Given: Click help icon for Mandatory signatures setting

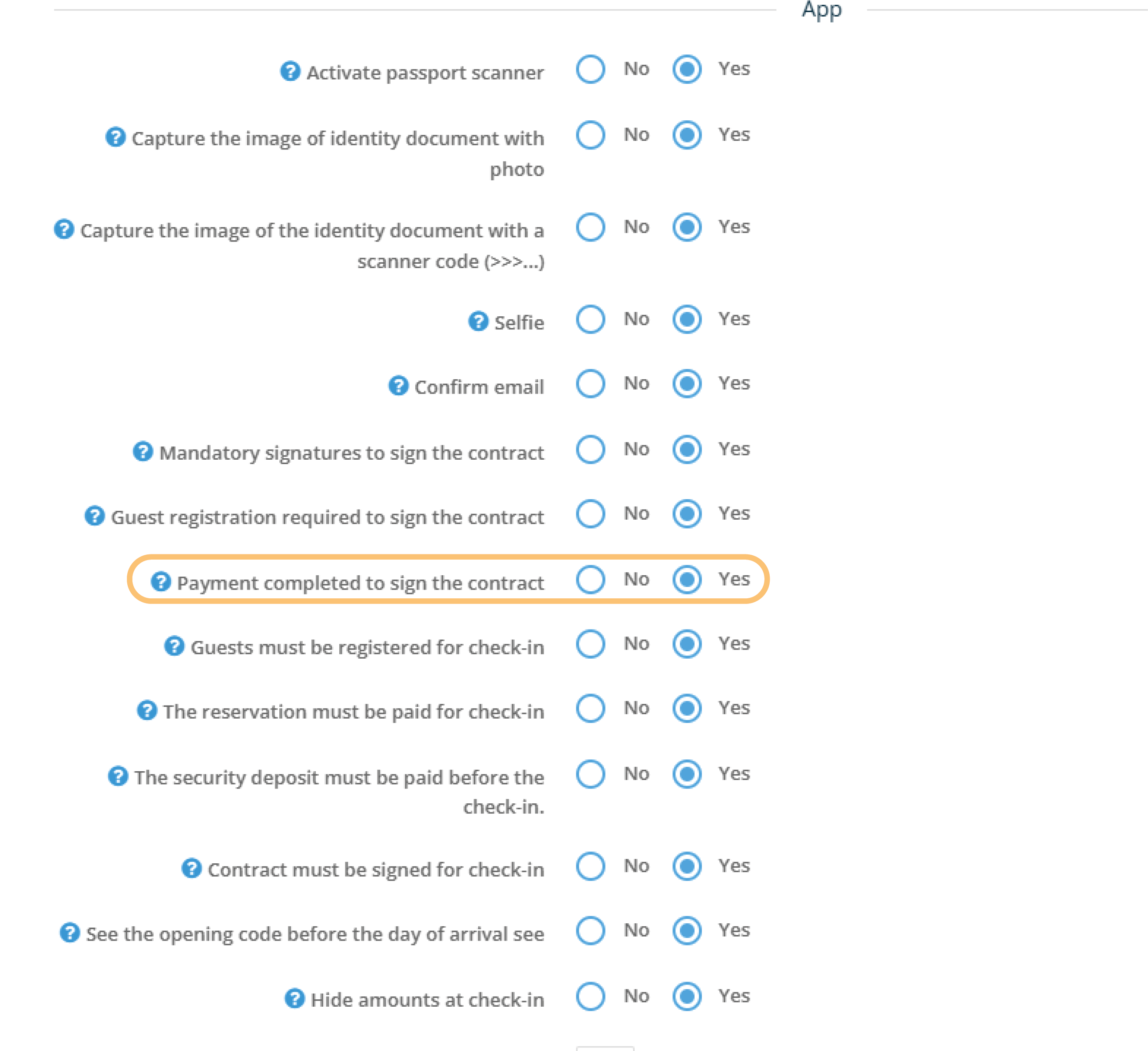Looking at the screenshot, I should coord(142,451).
